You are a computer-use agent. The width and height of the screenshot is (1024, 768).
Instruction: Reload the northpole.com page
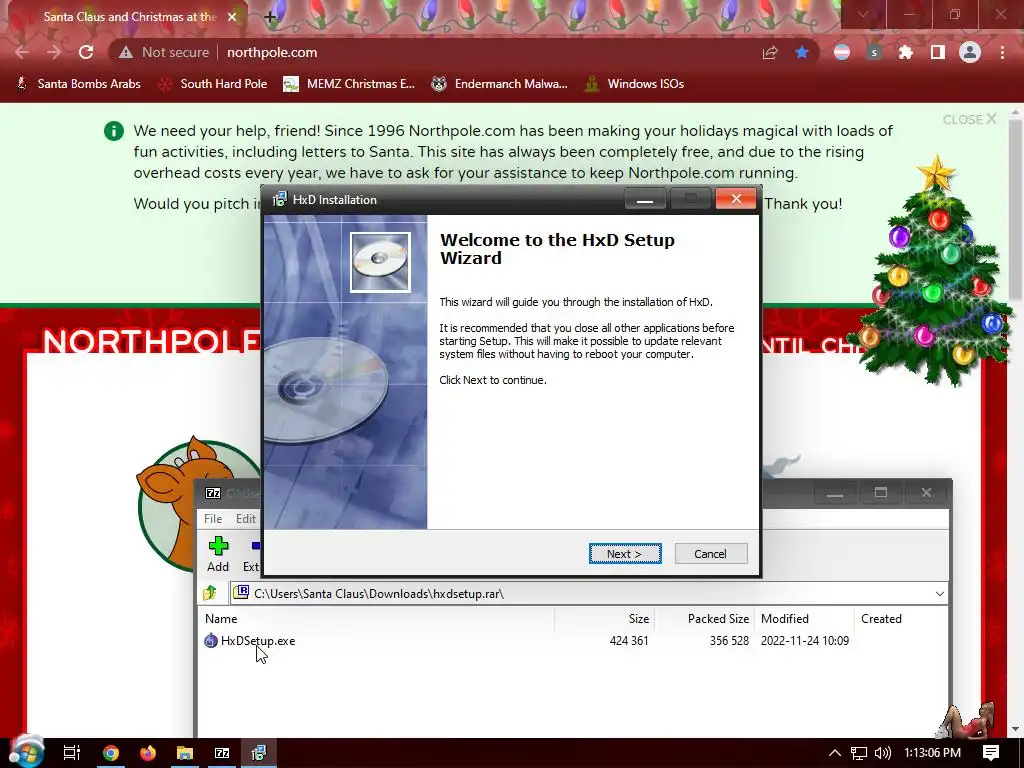86,52
